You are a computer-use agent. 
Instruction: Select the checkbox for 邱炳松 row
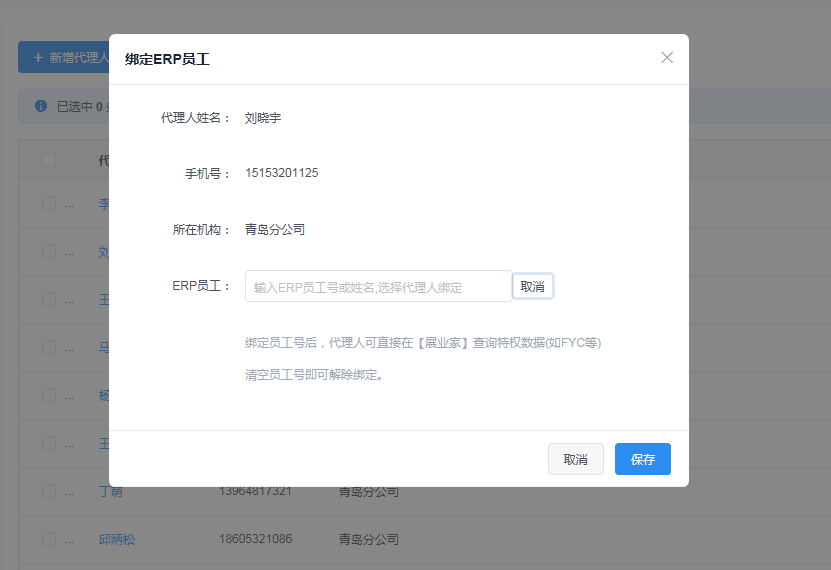(x=49, y=539)
